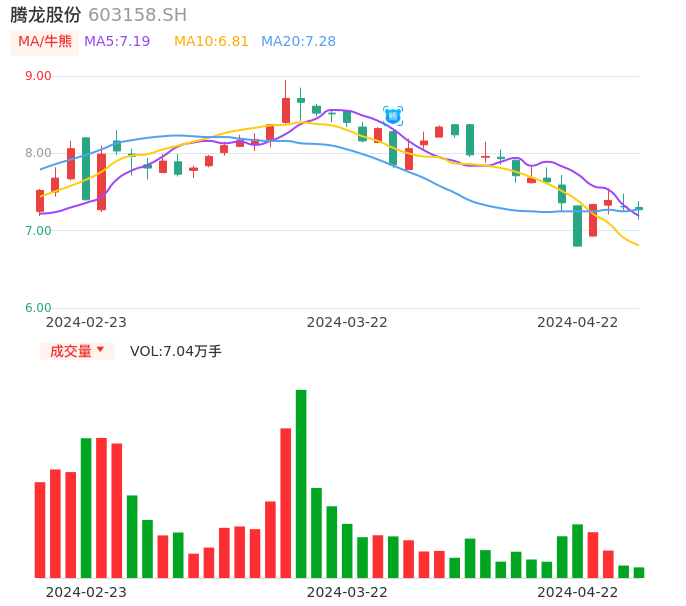The height and width of the screenshot is (606, 686).
Task: Click the 6.00 price axis label
Action: coord(38,308)
